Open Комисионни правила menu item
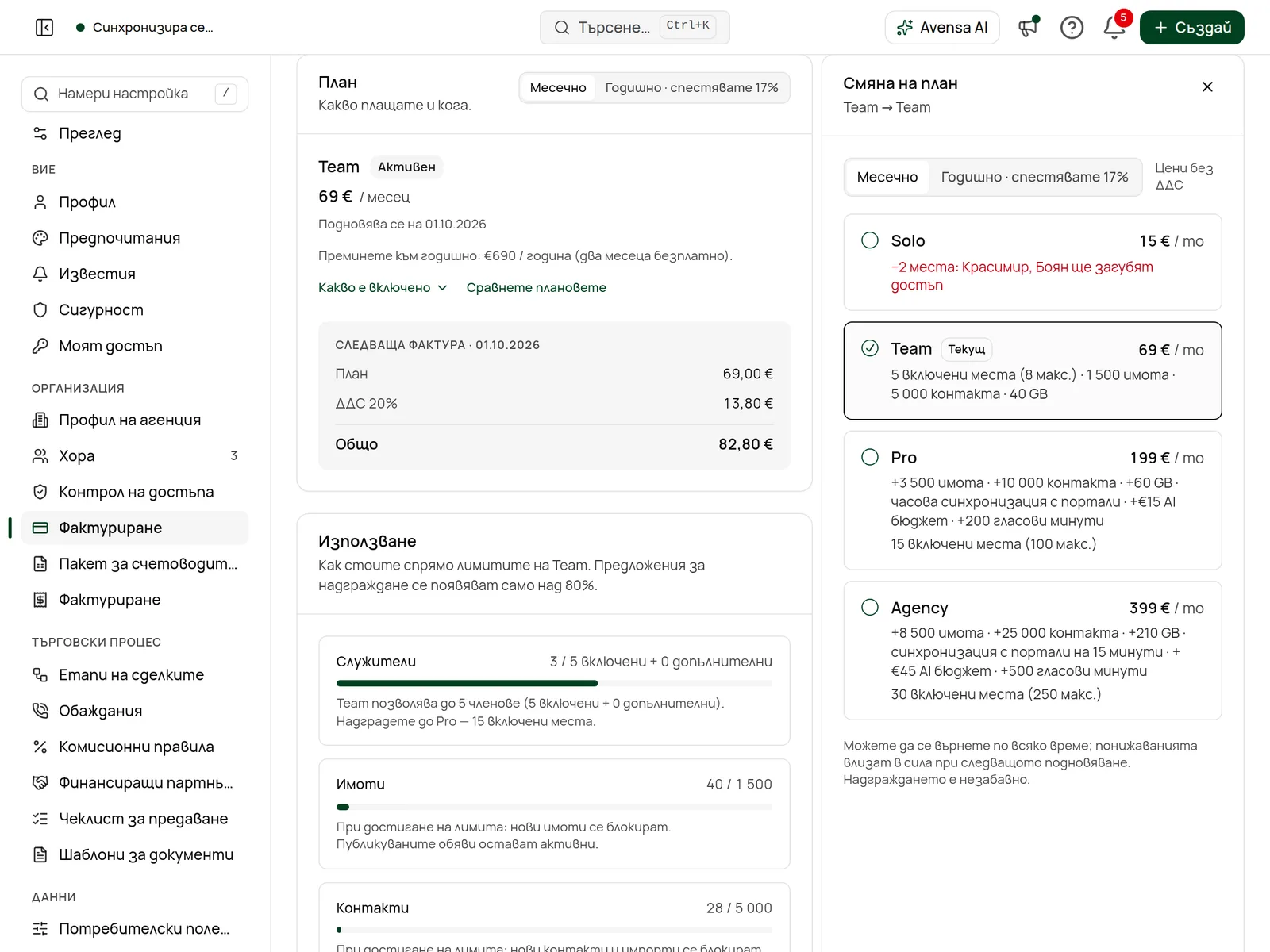This screenshot has height=952, width=1270. (x=135, y=747)
